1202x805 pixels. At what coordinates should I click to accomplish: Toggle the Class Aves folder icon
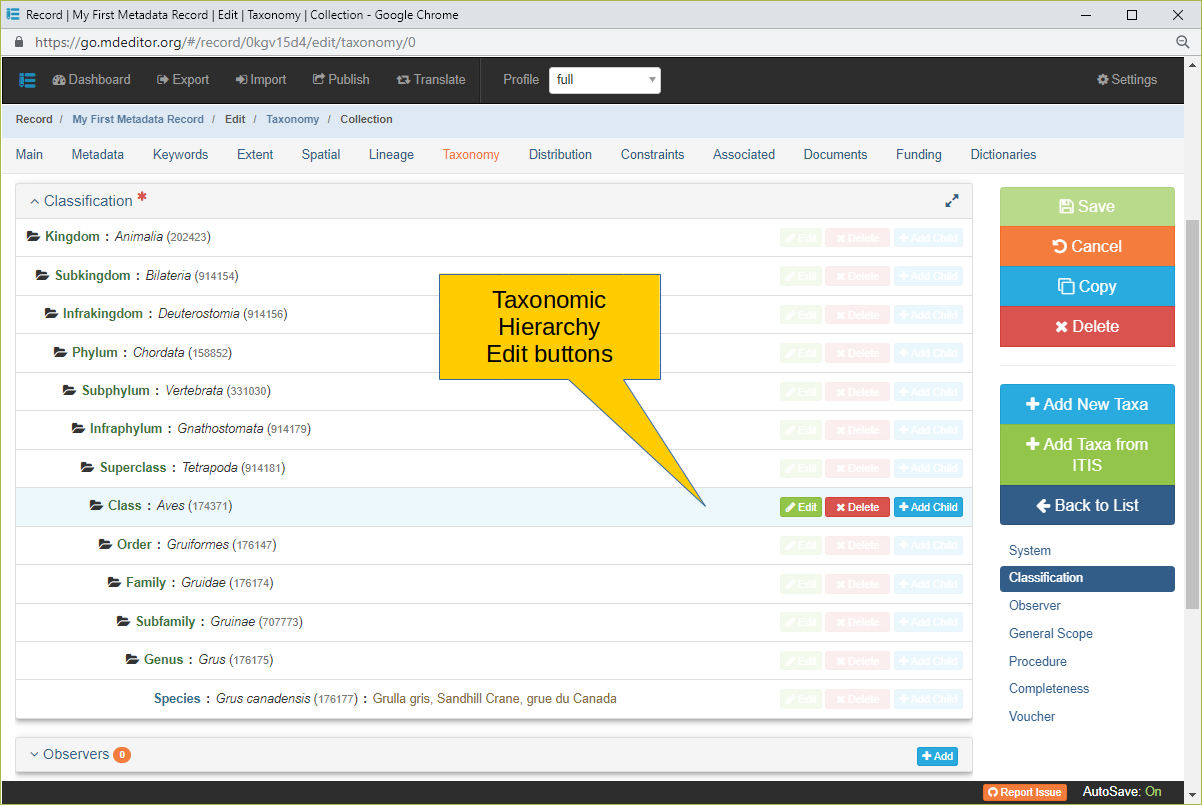coord(97,506)
